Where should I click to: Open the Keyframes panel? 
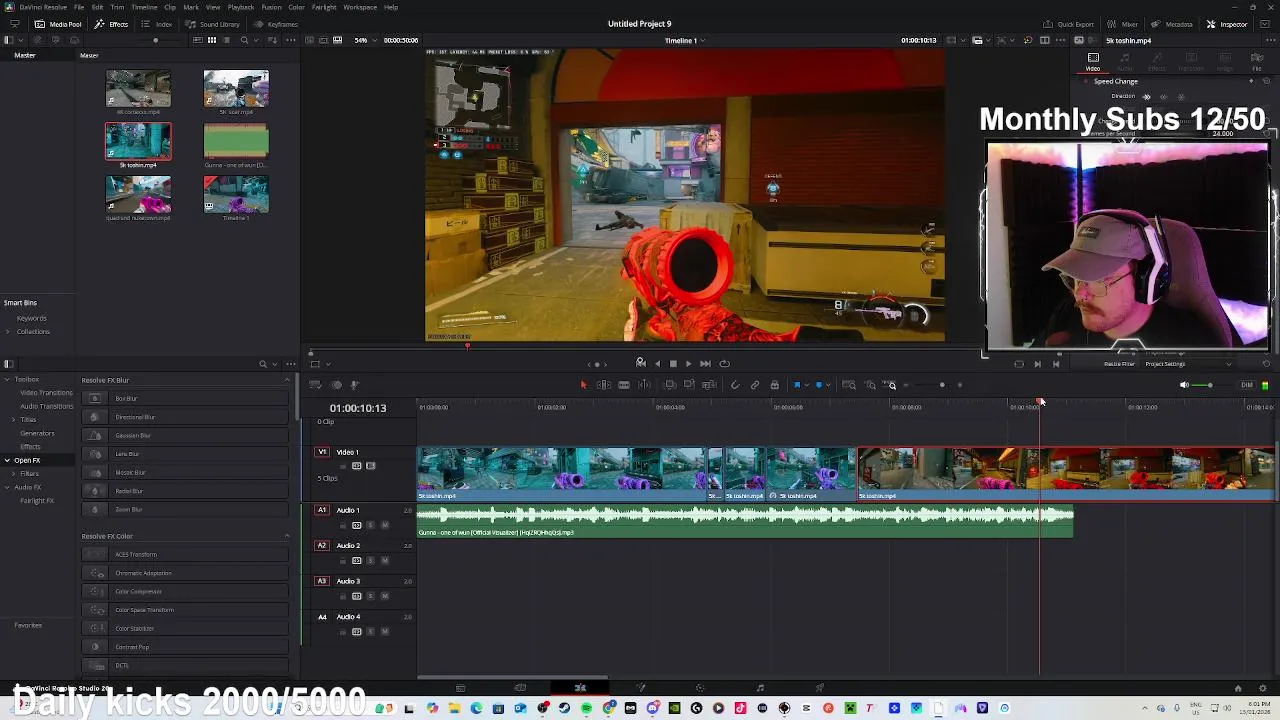click(276, 24)
